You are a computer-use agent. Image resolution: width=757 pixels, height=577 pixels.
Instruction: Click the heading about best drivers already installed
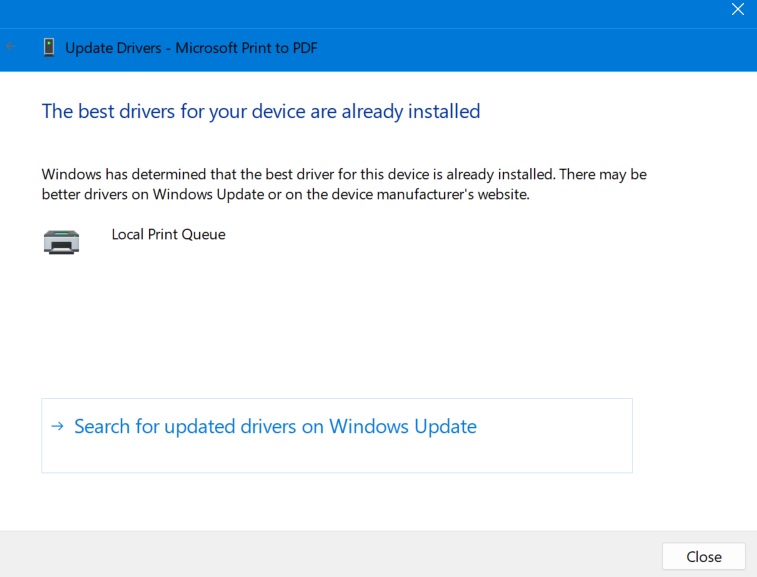point(261,112)
